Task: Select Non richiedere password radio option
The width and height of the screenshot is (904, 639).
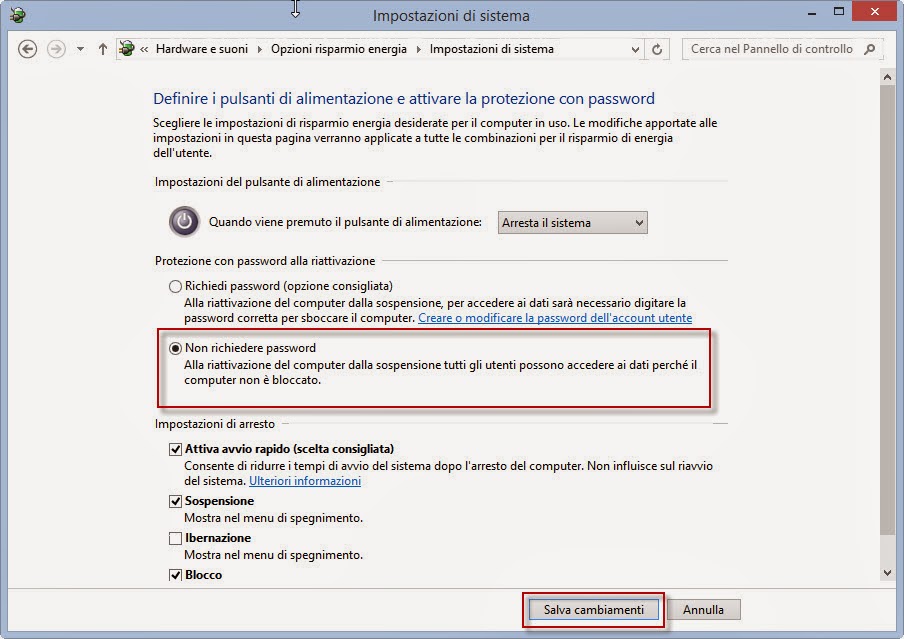Action: [x=175, y=348]
